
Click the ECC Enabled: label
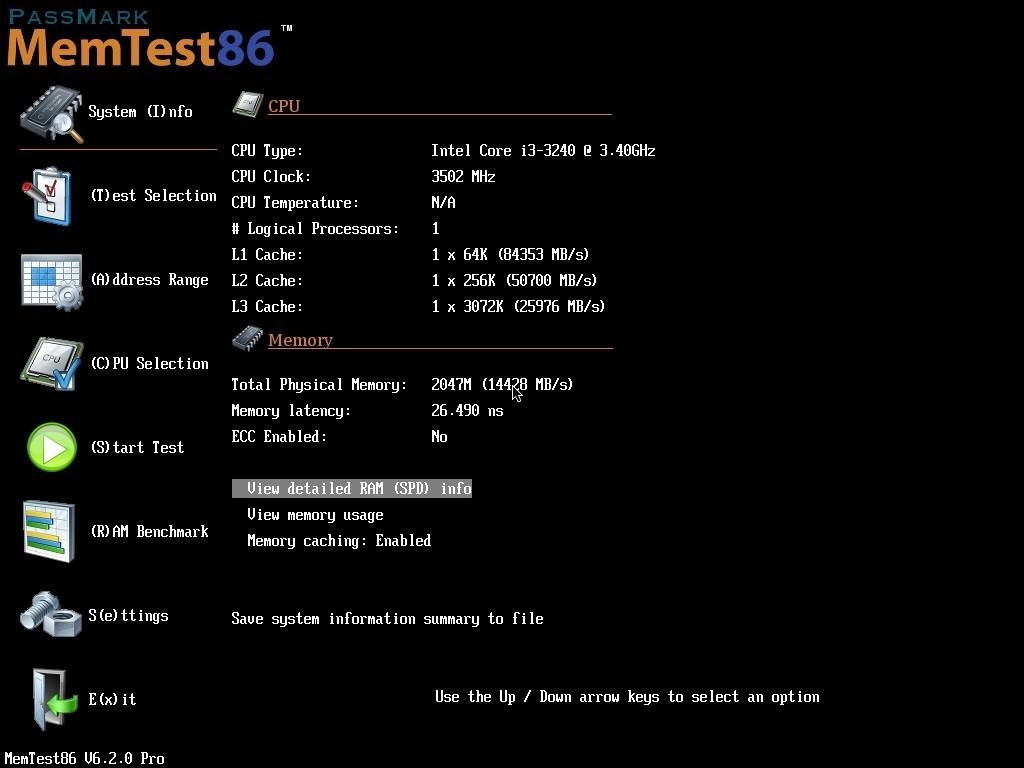point(279,436)
